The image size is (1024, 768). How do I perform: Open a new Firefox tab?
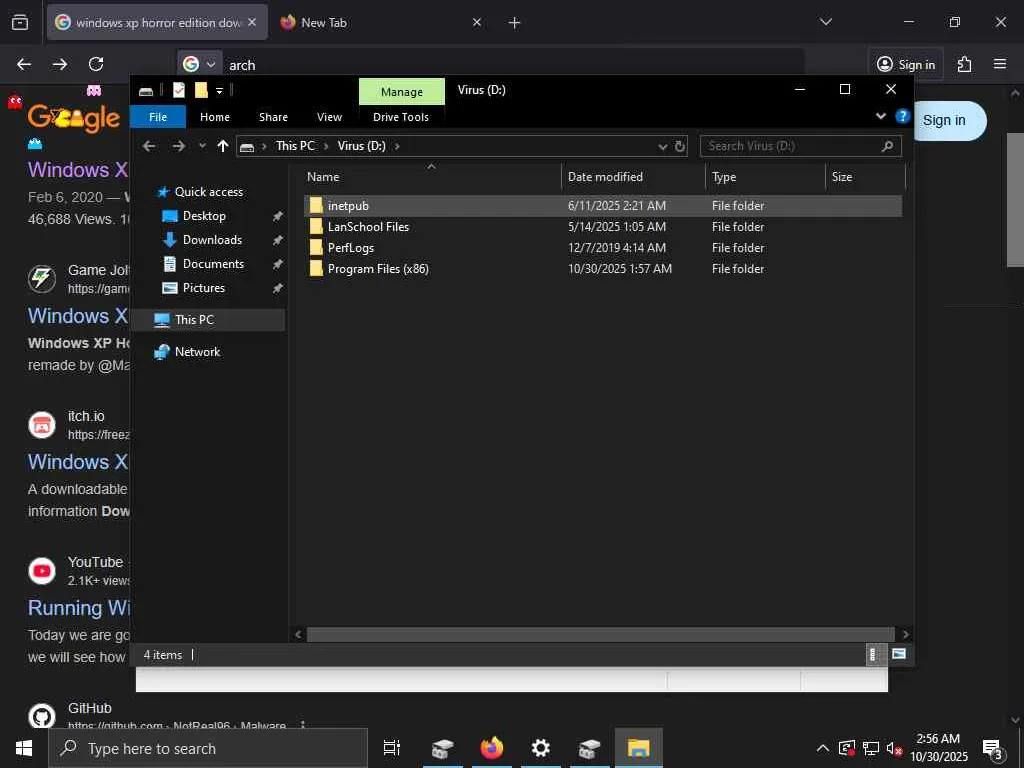(x=514, y=23)
